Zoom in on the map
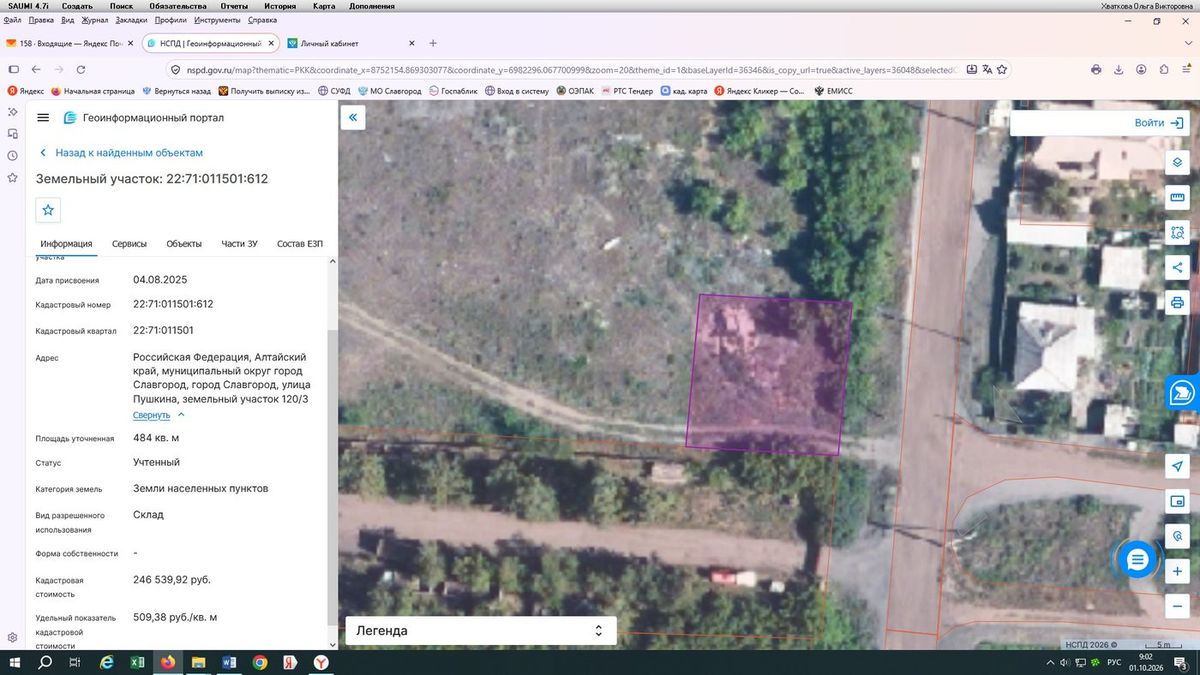 1177,571
